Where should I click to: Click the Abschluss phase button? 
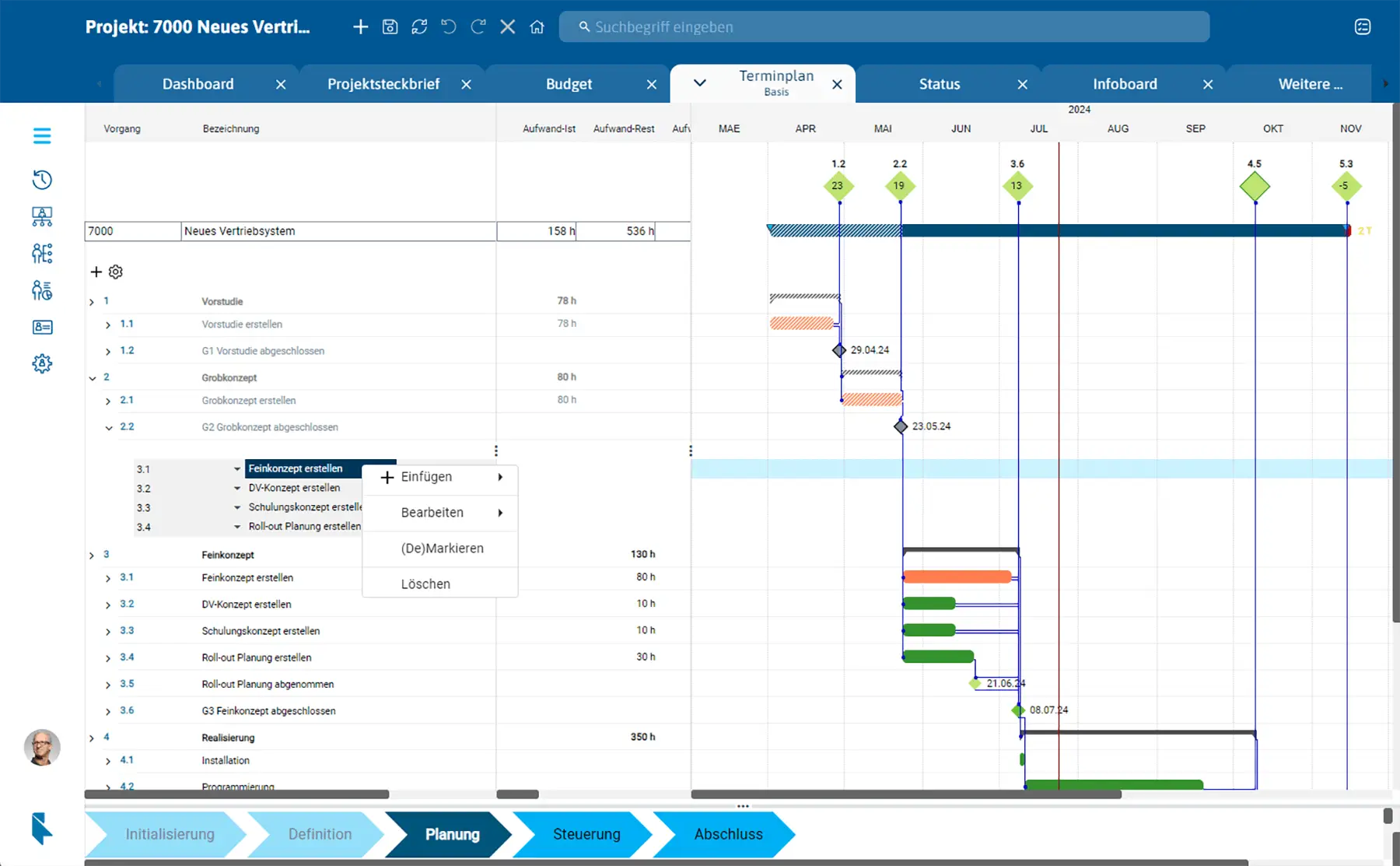pyautogui.click(x=727, y=834)
